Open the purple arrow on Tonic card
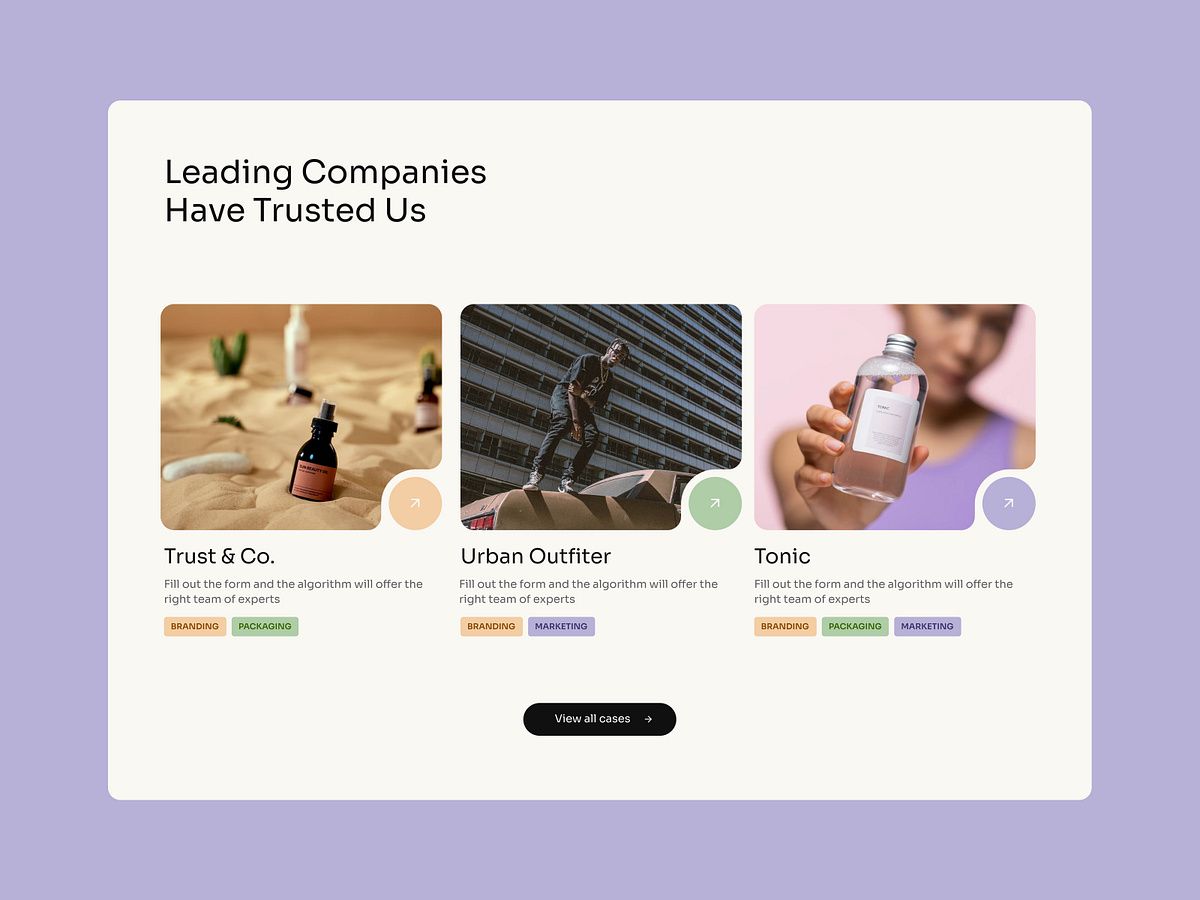Screen dimensions: 1200x900 tap(1008, 503)
